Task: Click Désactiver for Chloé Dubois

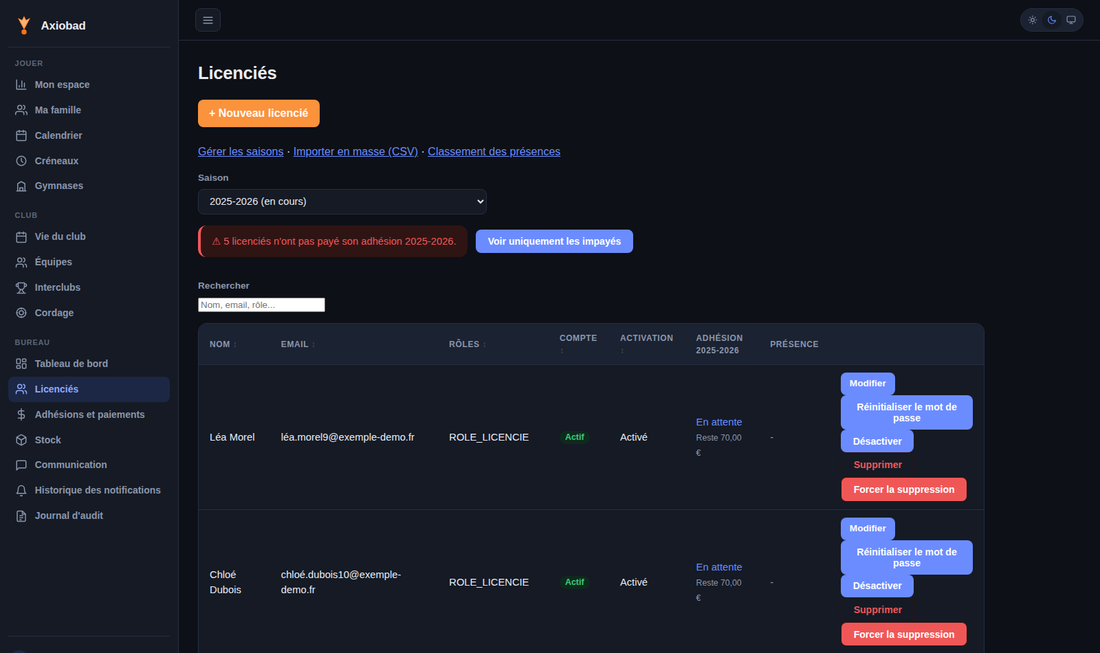Action: 877,586
